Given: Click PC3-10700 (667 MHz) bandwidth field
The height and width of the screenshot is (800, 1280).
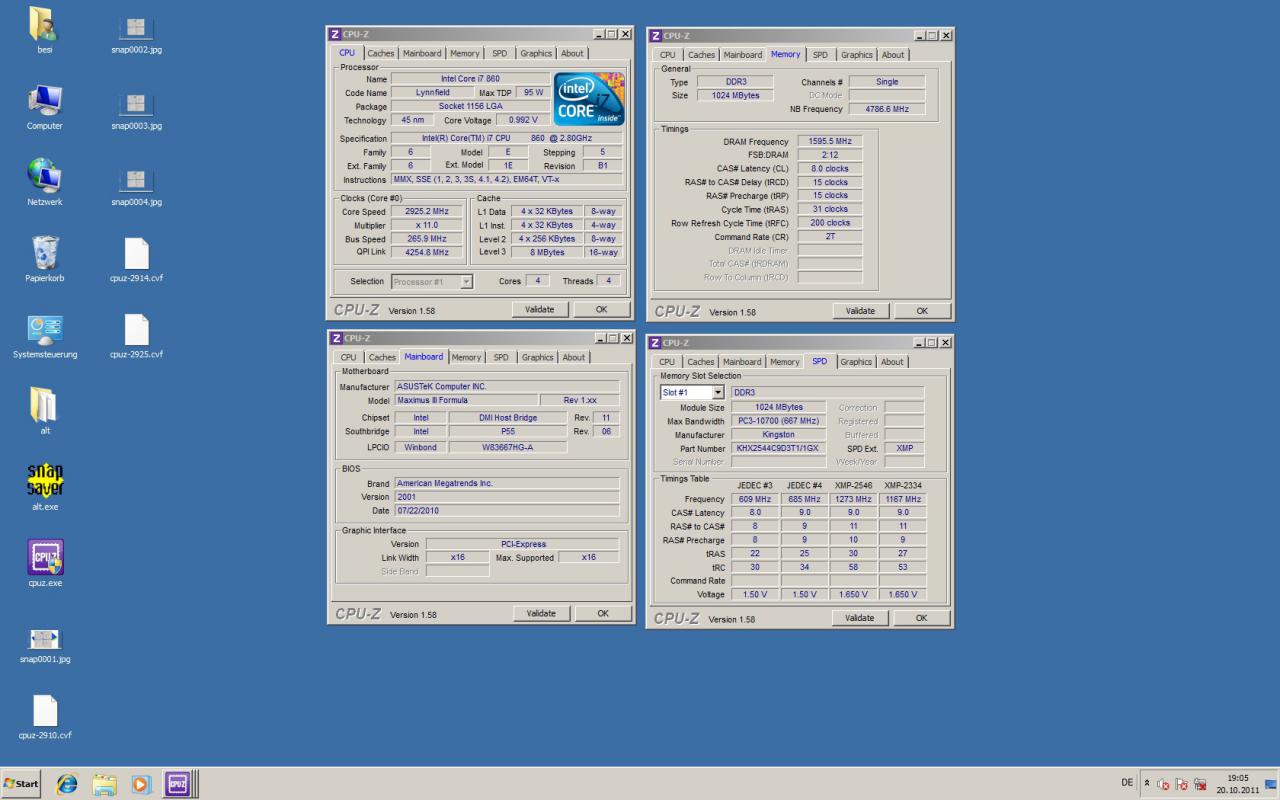Looking at the screenshot, I should pyautogui.click(x=779, y=421).
